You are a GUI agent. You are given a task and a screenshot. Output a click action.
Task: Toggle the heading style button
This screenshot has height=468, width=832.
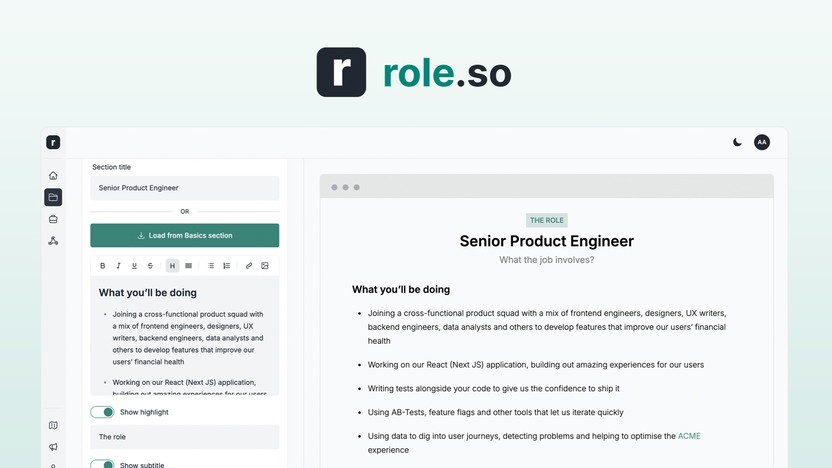(172, 266)
